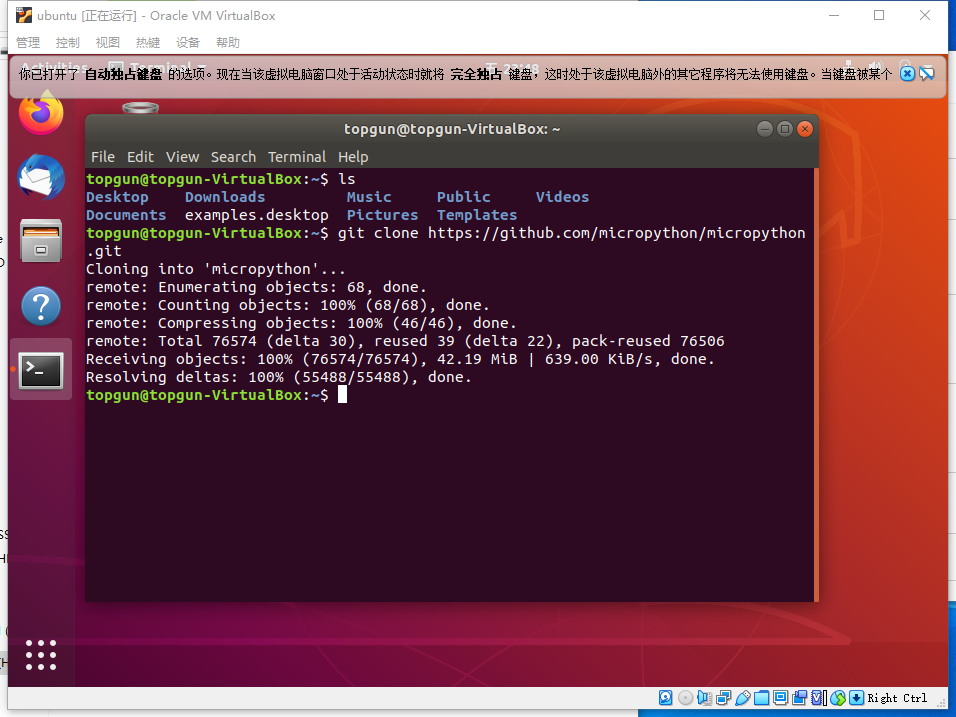956x717 pixels.
Task: Click the optical drive status icon
Action: click(x=685, y=697)
